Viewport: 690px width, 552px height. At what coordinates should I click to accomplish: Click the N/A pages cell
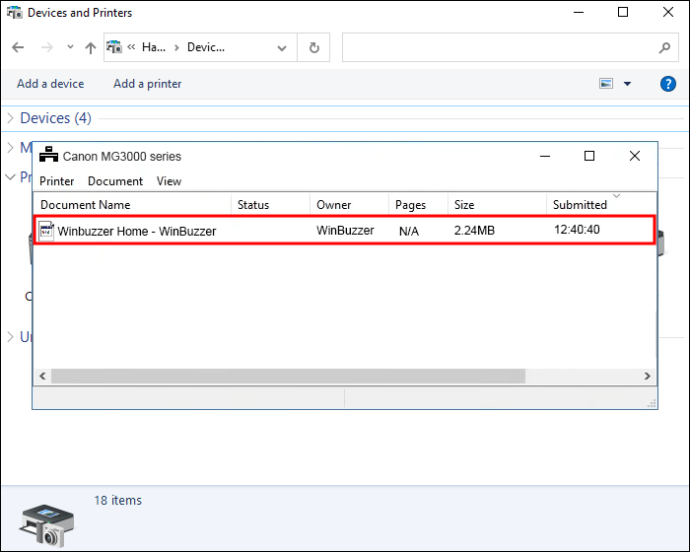tap(409, 231)
